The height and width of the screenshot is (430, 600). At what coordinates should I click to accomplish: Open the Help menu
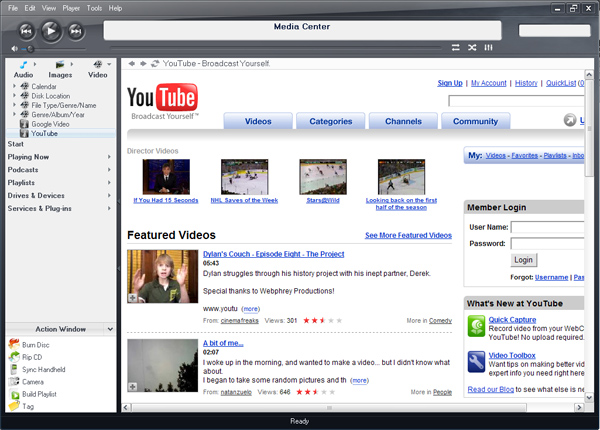[115, 8]
